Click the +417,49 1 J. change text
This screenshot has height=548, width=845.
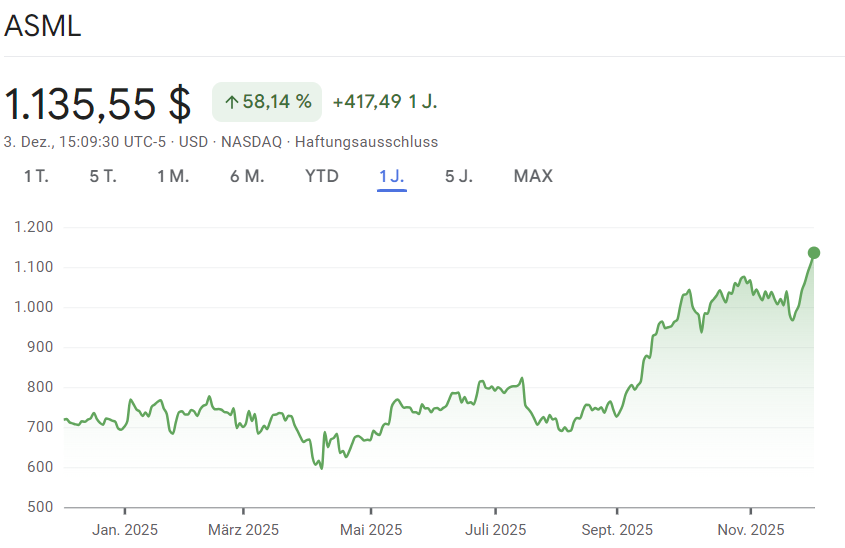tap(385, 102)
